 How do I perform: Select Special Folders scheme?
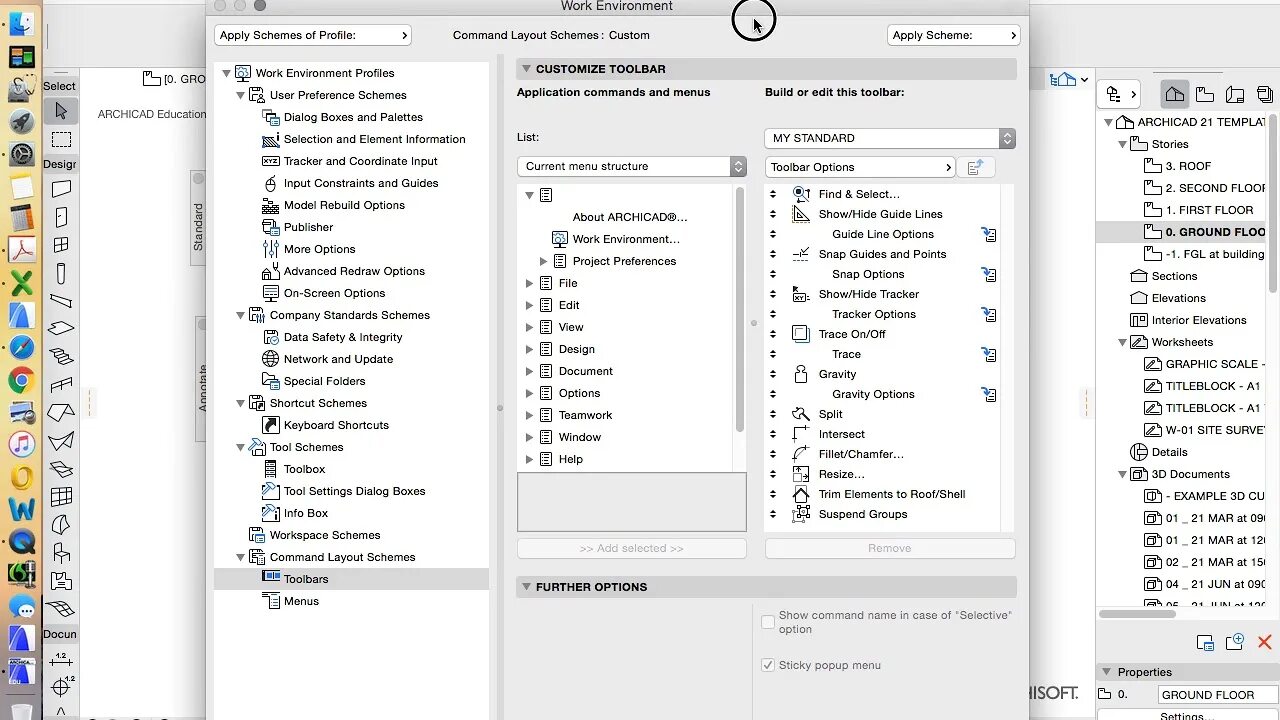coord(324,381)
